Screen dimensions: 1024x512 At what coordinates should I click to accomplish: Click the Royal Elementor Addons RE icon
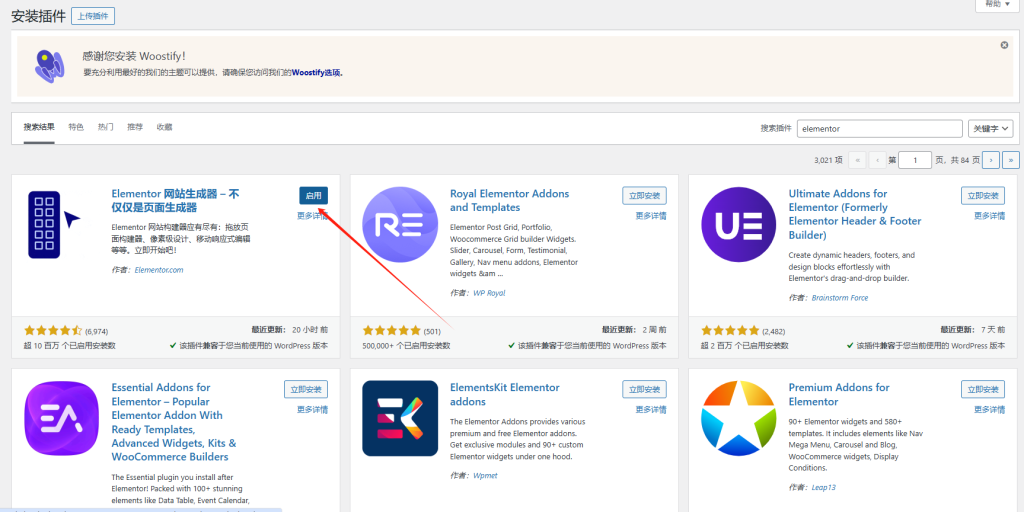(x=400, y=225)
